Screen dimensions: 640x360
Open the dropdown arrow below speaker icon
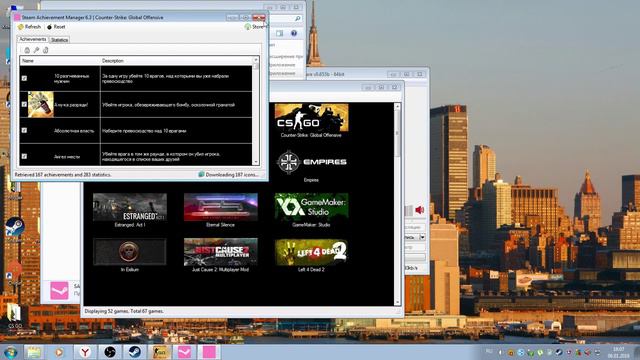(422, 237)
